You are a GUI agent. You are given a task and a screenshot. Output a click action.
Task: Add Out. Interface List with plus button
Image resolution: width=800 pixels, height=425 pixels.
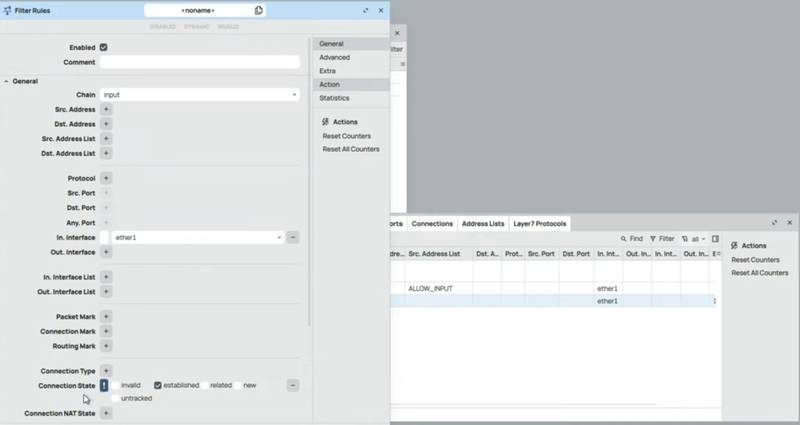click(106, 292)
